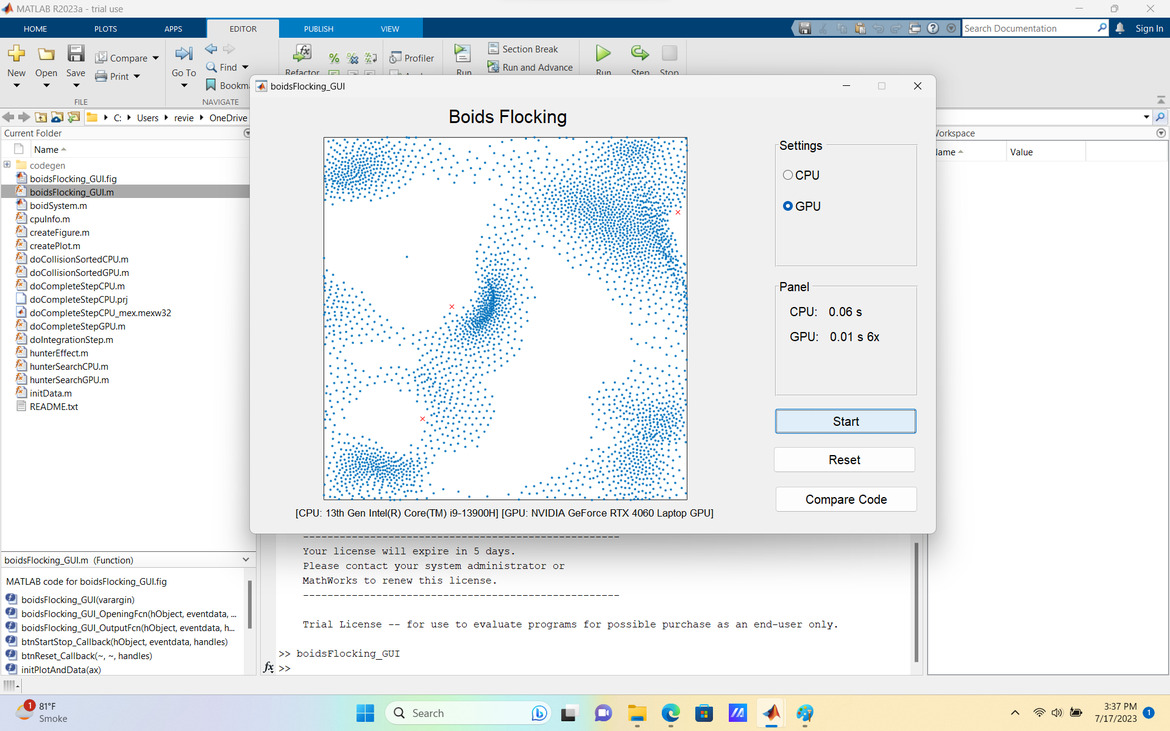Switch to the VIEW tab

tap(390, 28)
